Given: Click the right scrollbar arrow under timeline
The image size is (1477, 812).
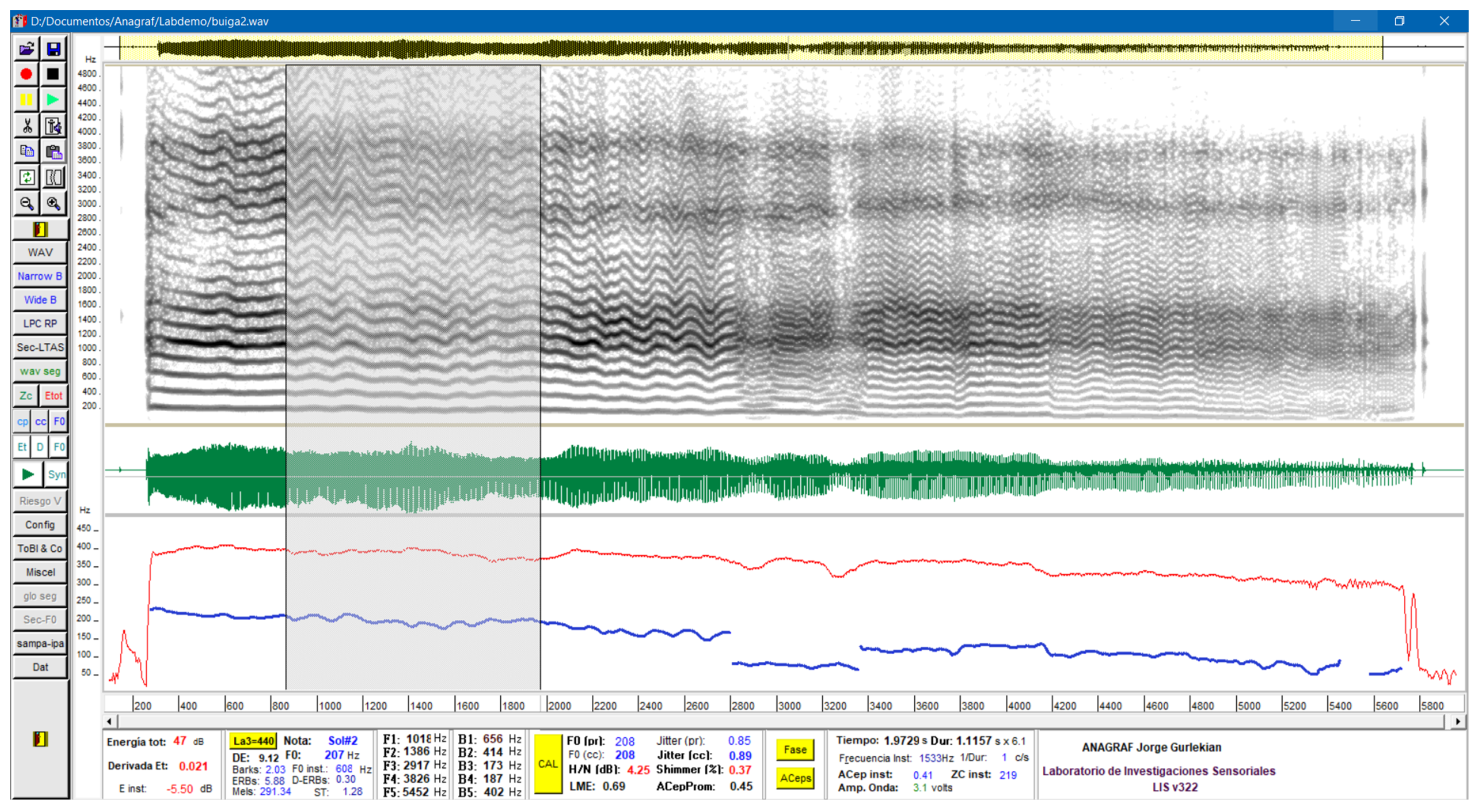Looking at the screenshot, I should 1458,722.
